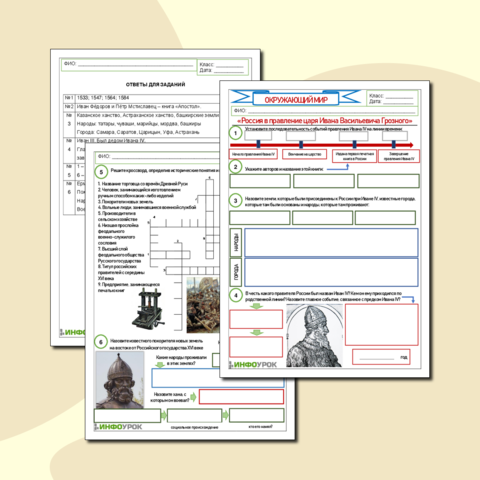This screenshot has height=480, width=480.
Task: Click the 'Венчание на царство' timeline box
Action: pos(305,154)
